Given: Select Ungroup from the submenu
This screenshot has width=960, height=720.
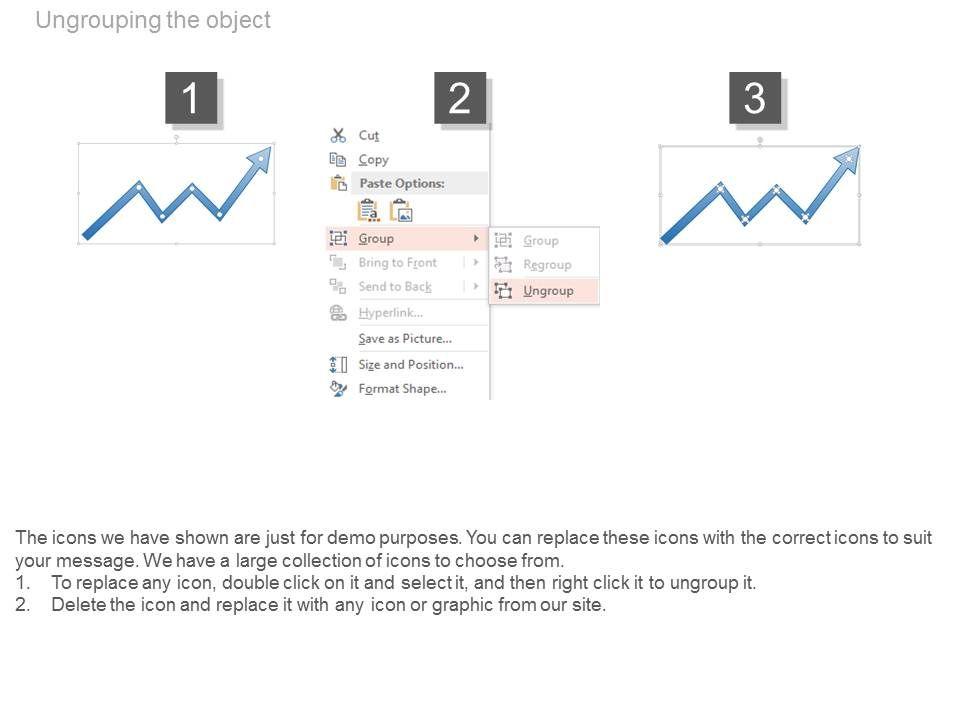Looking at the screenshot, I should [548, 290].
